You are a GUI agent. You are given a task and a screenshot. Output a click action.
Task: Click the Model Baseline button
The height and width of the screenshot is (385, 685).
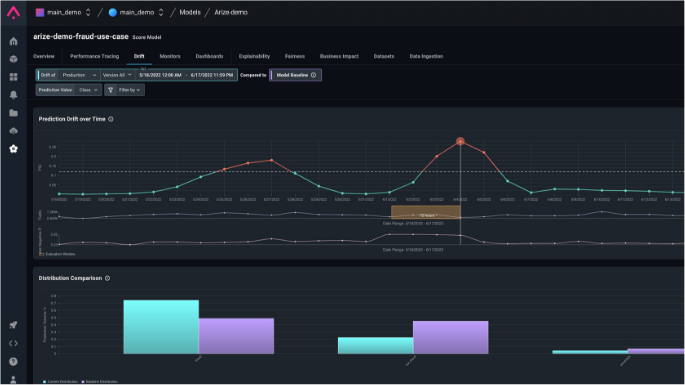click(295, 75)
